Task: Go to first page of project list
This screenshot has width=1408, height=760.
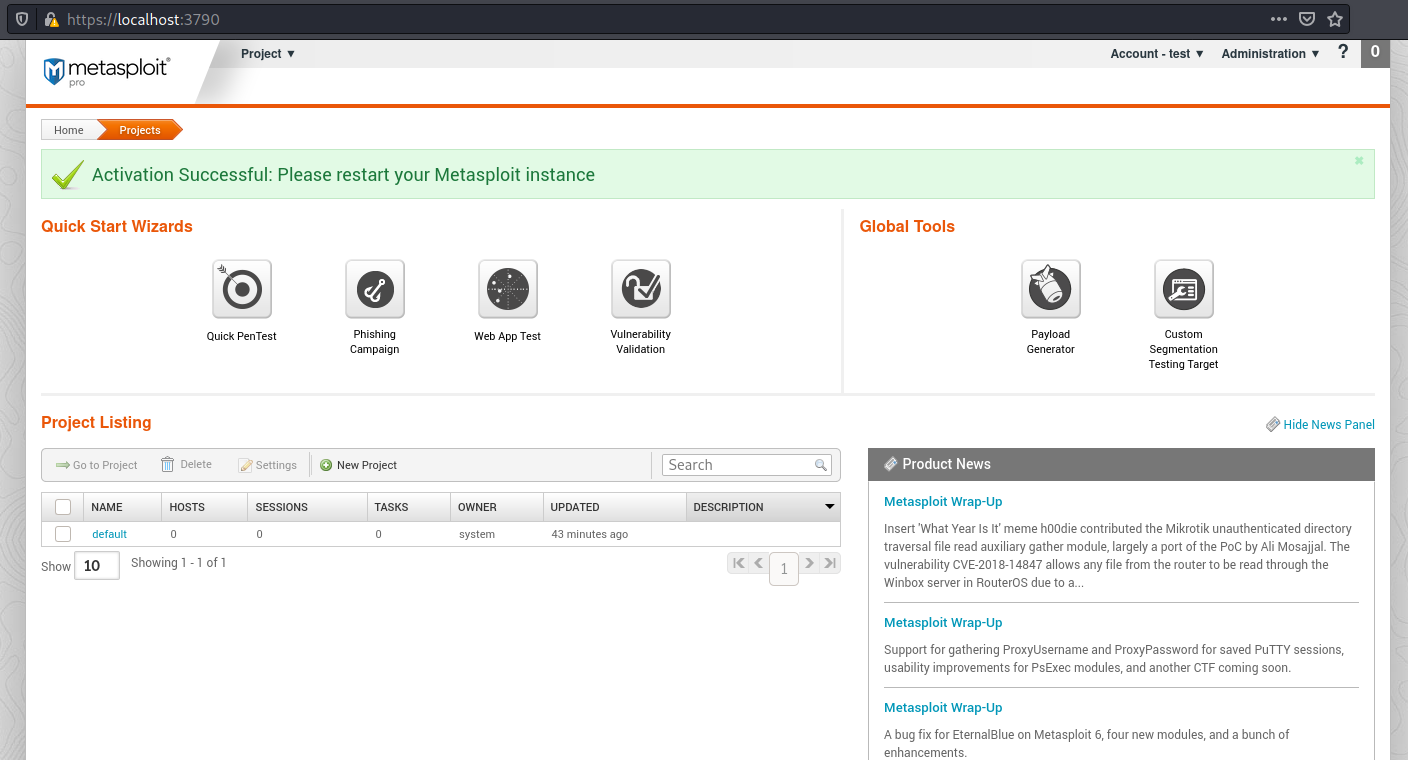Action: coord(739,563)
